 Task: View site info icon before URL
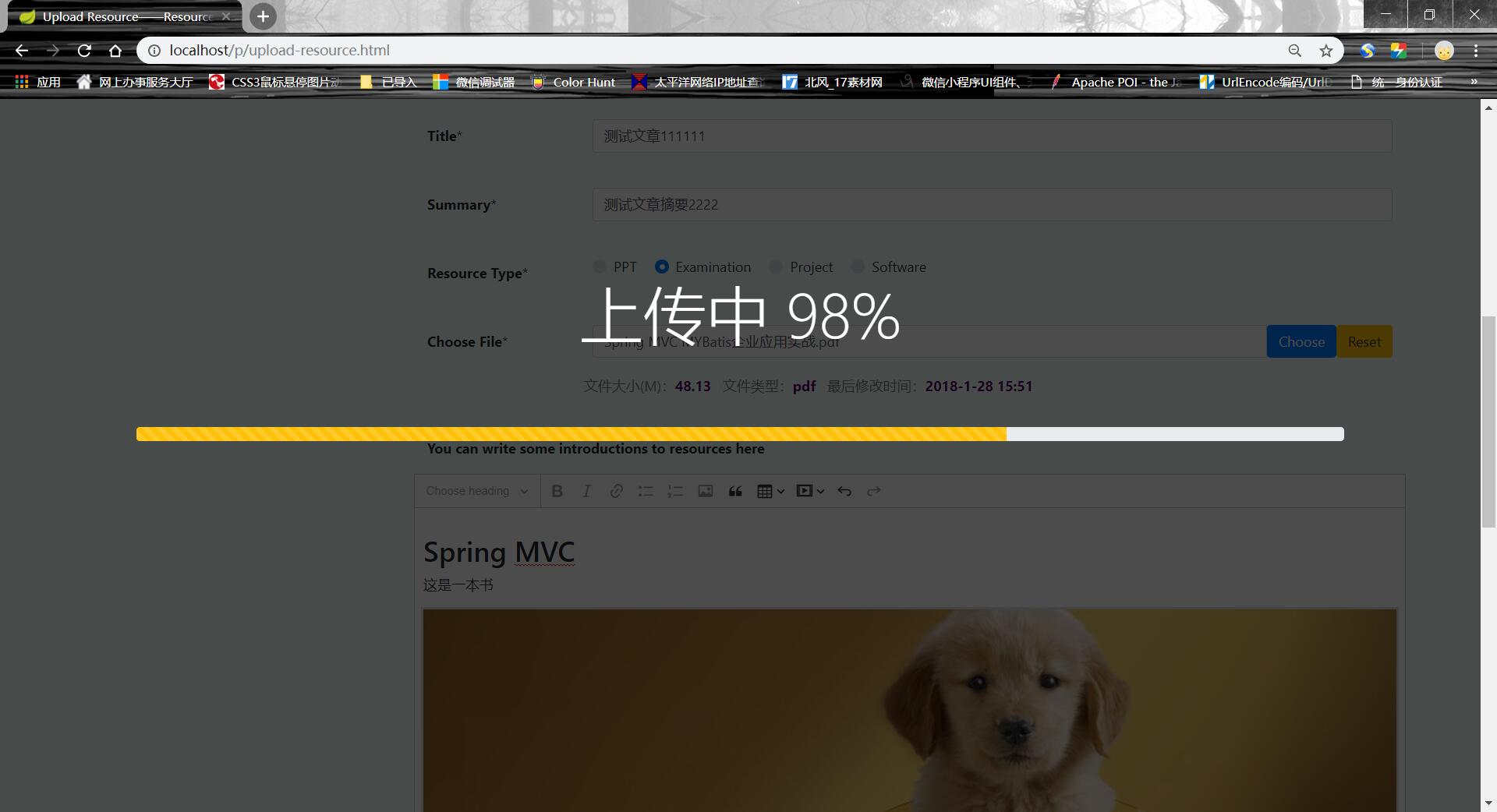154,51
